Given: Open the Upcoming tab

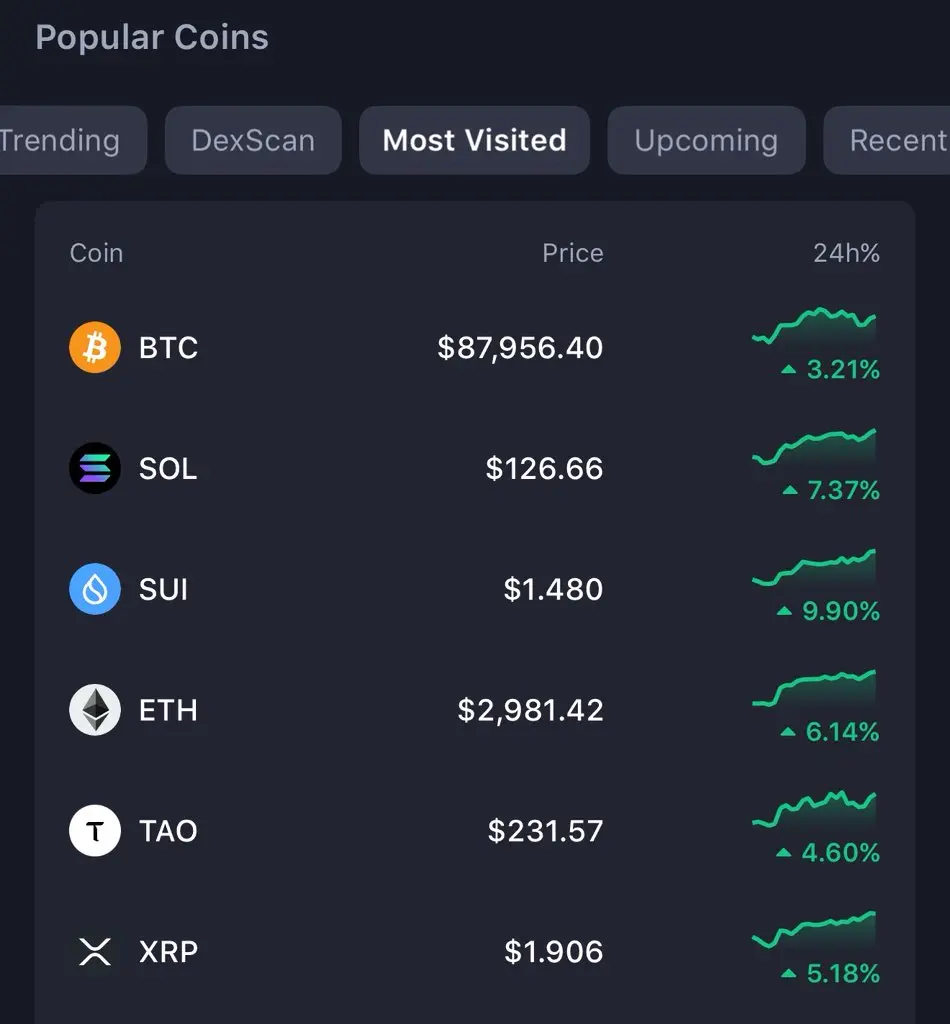Looking at the screenshot, I should 706,141.
